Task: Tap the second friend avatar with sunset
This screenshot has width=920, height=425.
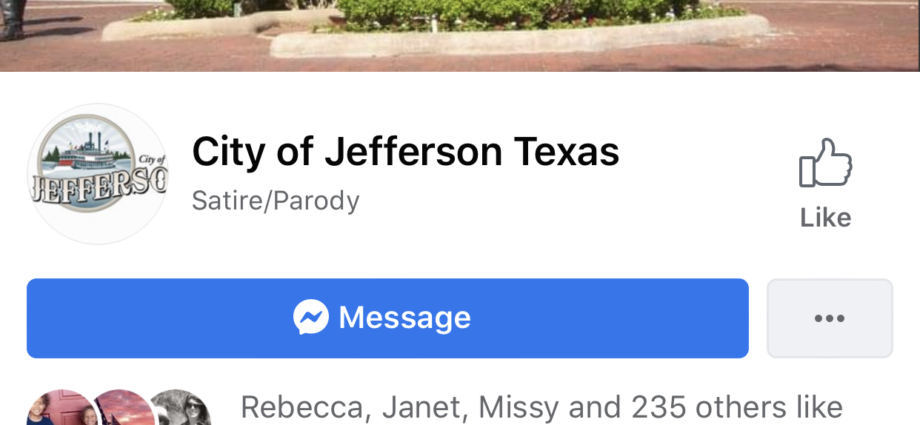Action: [124, 407]
